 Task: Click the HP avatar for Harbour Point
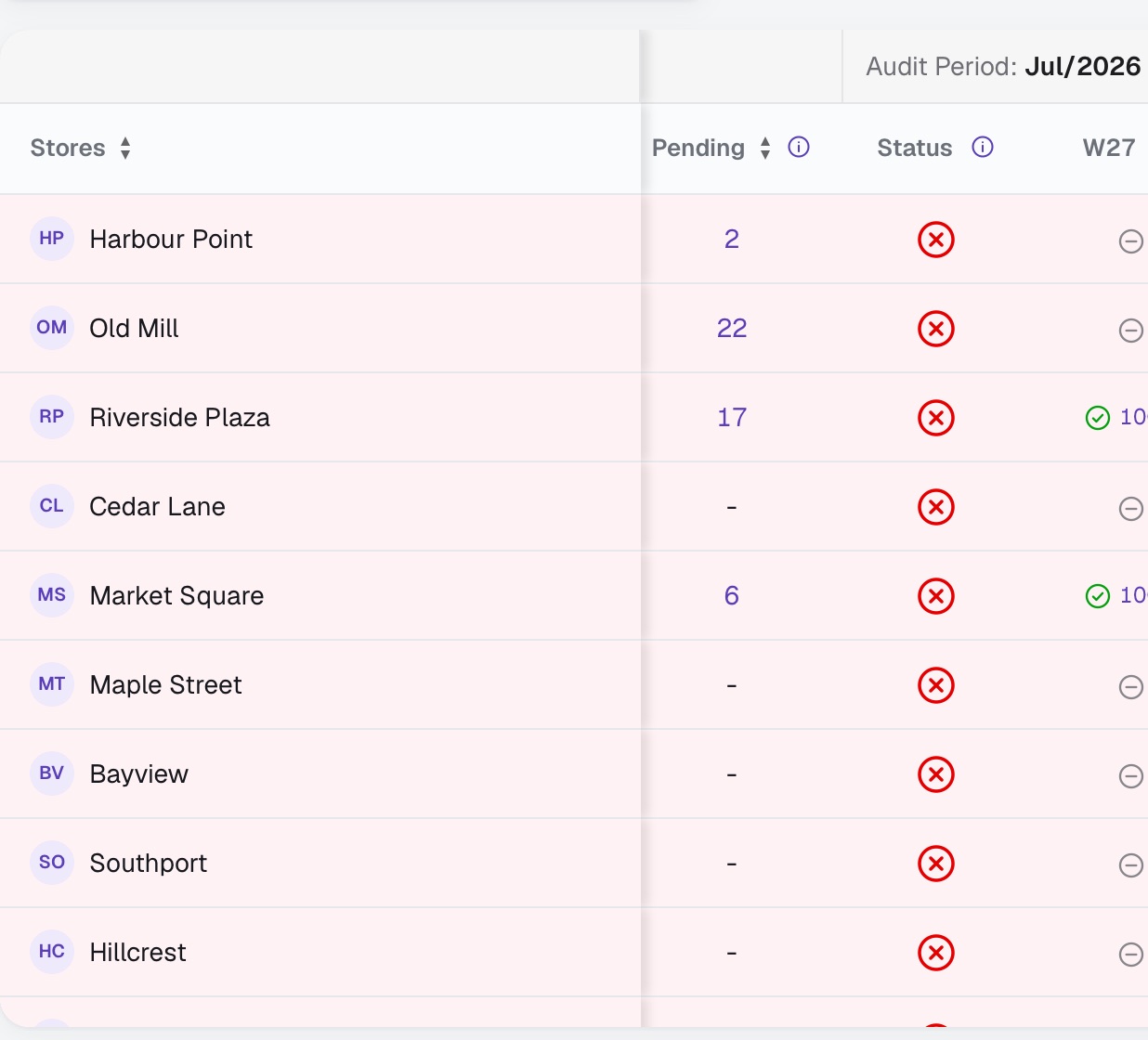click(x=52, y=239)
